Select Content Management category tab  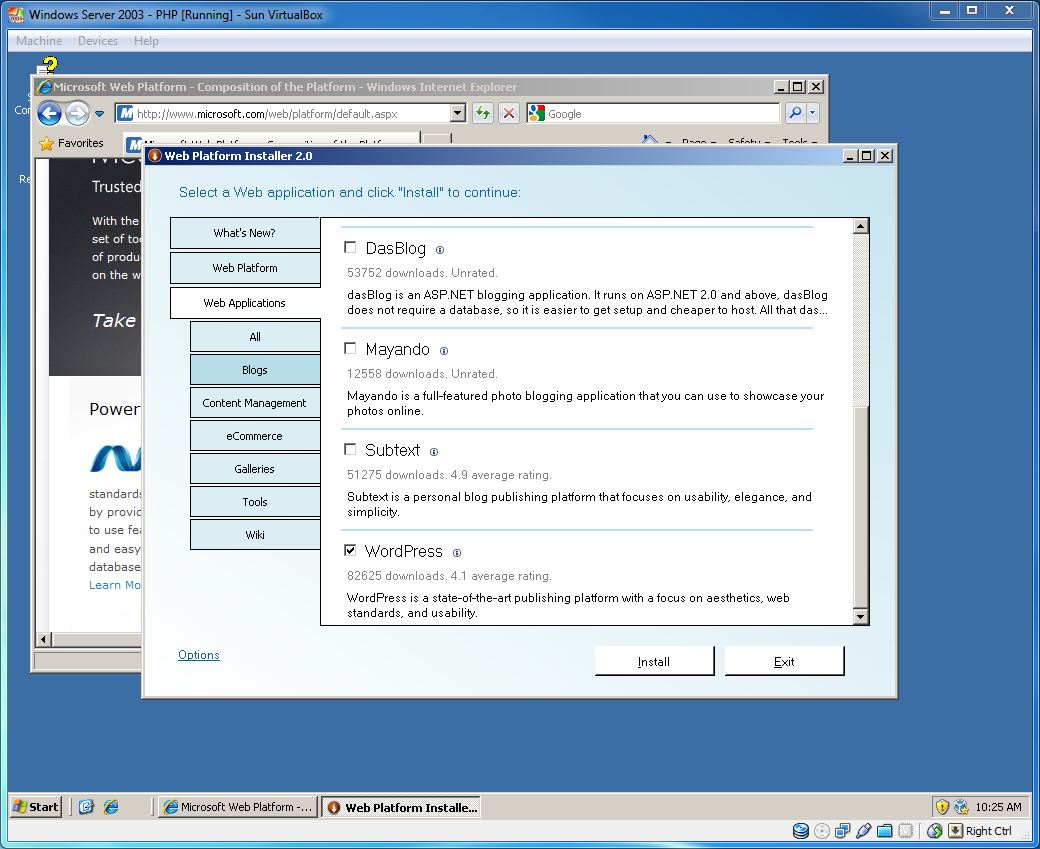pos(255,403)
